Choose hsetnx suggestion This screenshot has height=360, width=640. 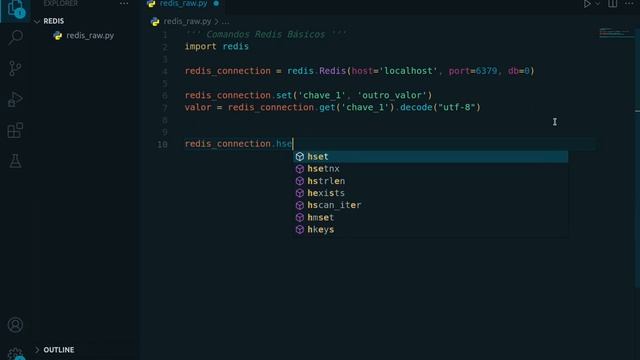click(x=430, y=169)
